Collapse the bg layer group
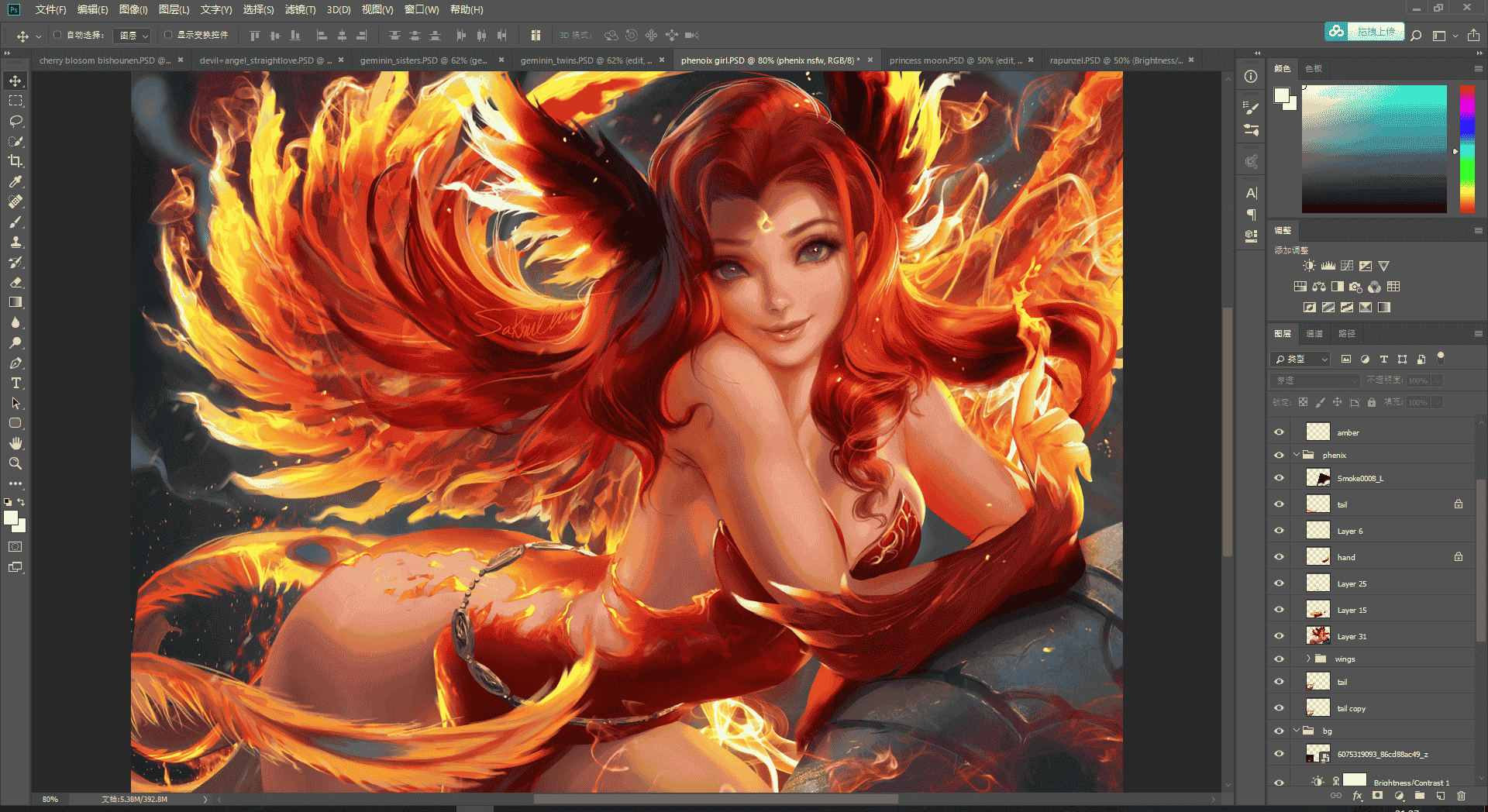1488x812 pixels. [x=1297, y=730]
